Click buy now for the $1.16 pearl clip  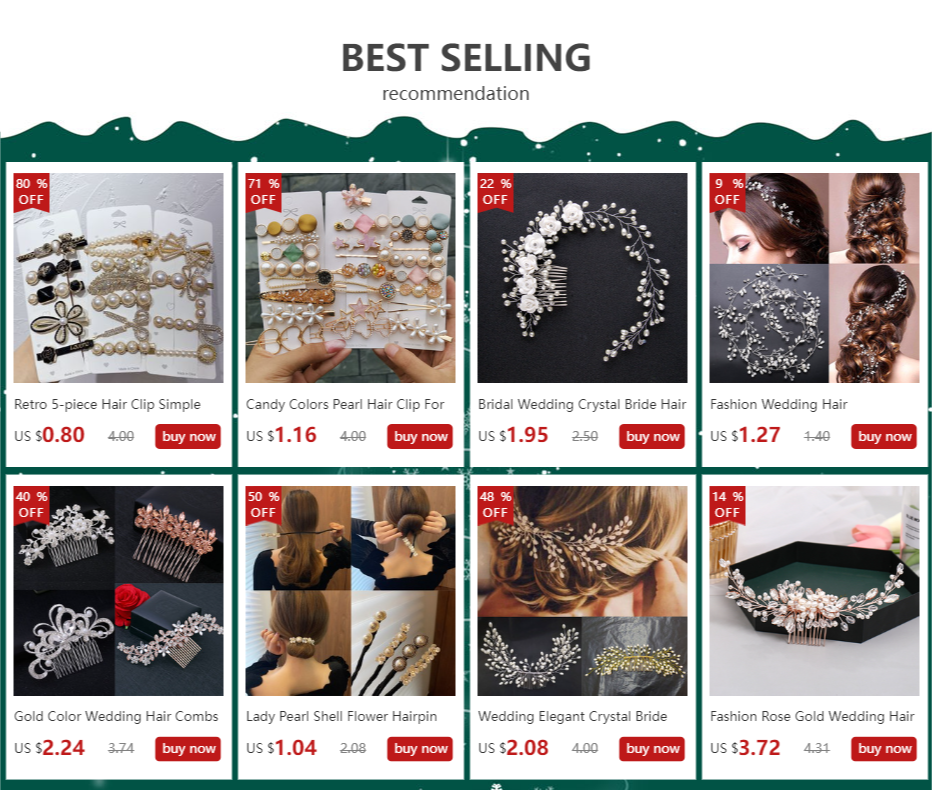coord(420,436)
